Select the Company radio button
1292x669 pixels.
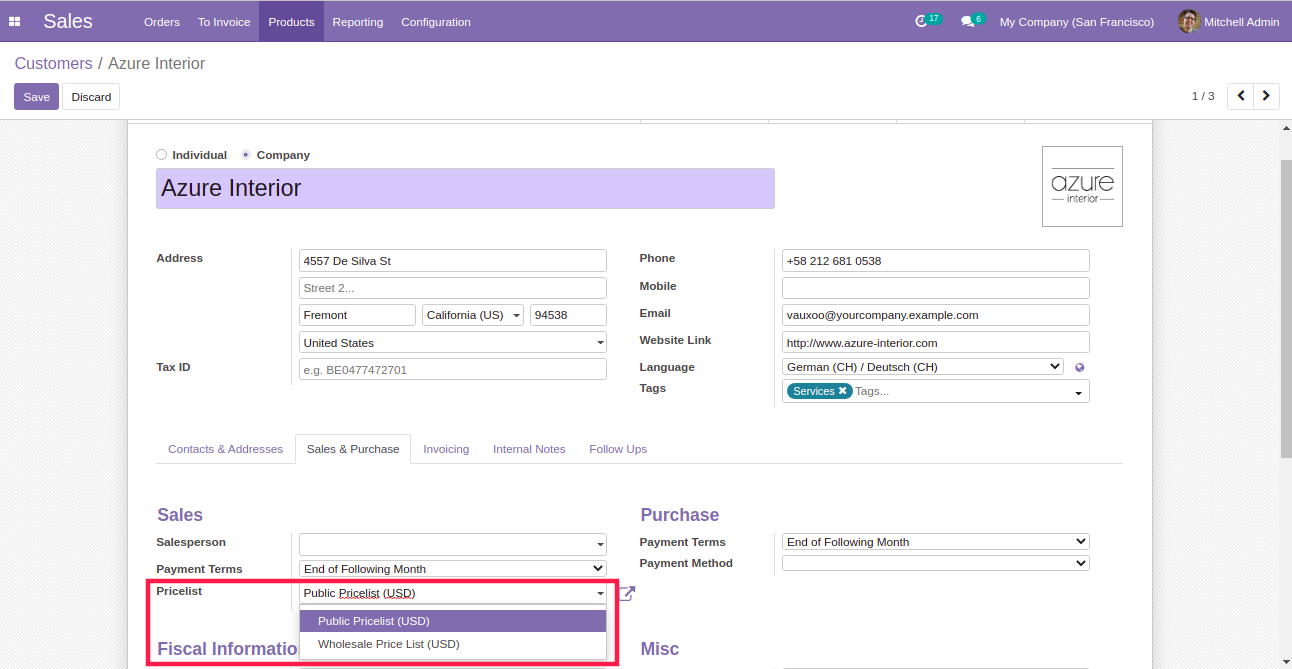pos(246,155)
